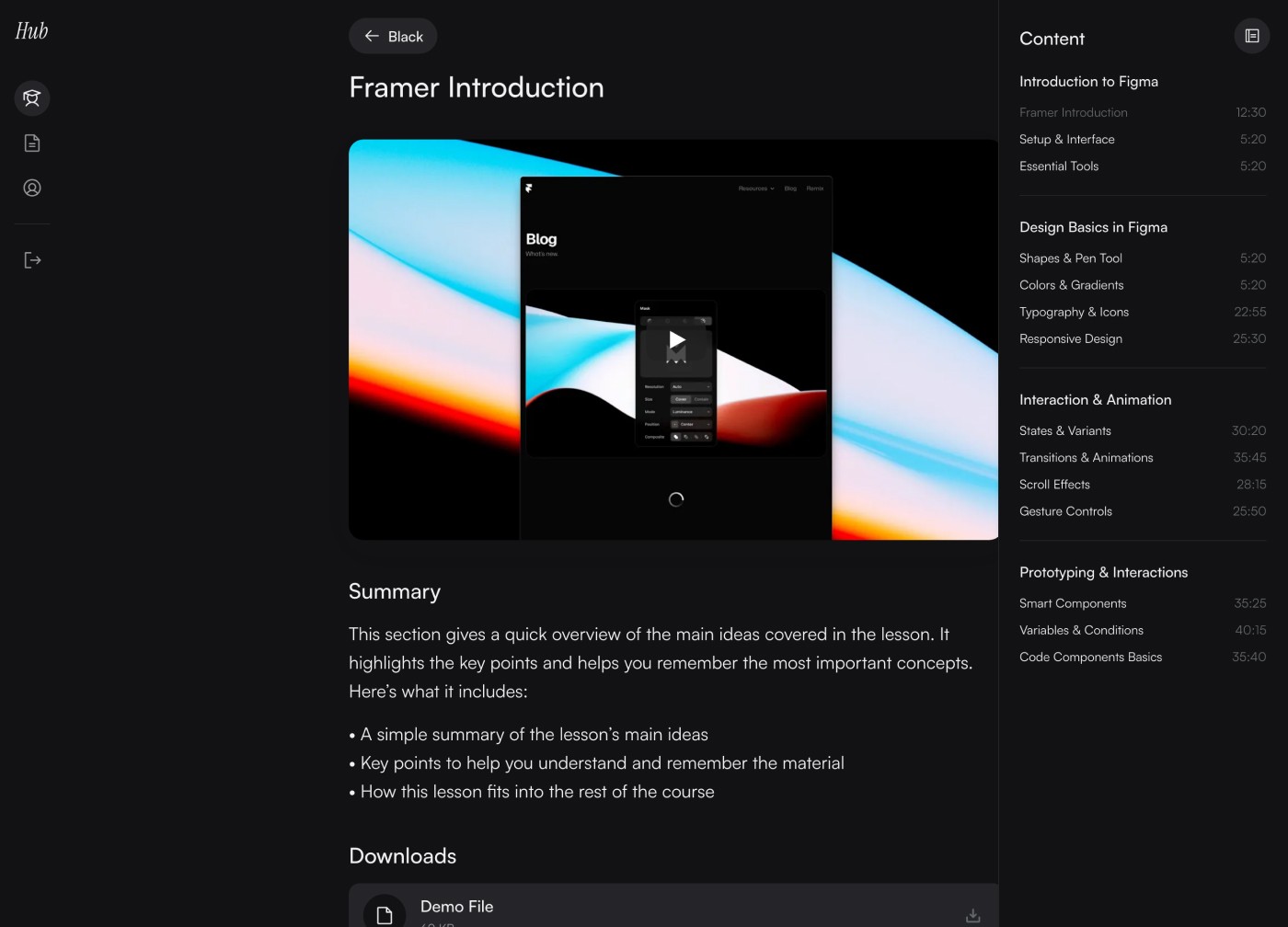The image size is (1288, 927).
Task: Open the Shapes & Pen Tool lesson
Action: pyautogui.click(x=1143, y=257)
